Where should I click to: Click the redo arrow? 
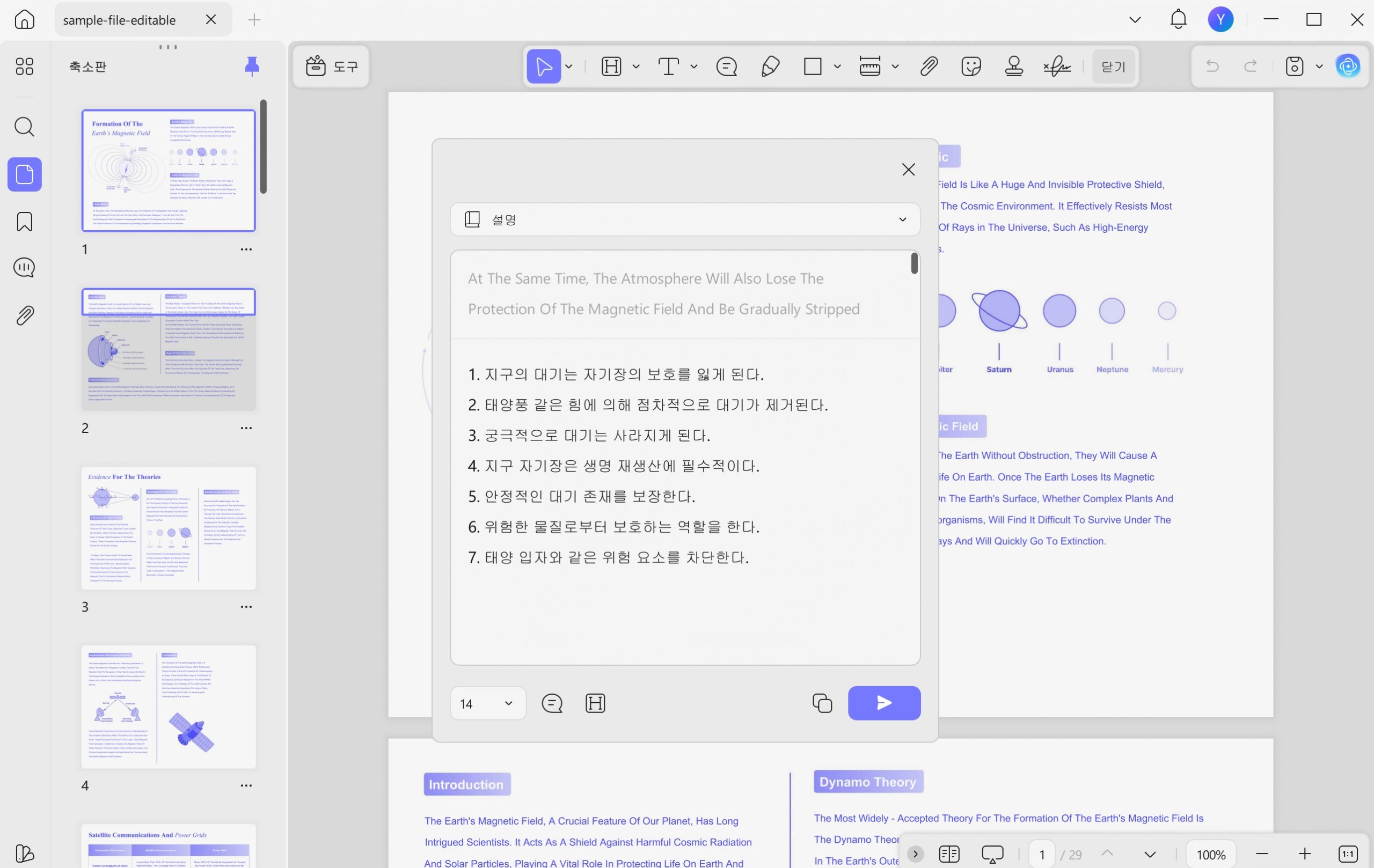coord(1251,67)
